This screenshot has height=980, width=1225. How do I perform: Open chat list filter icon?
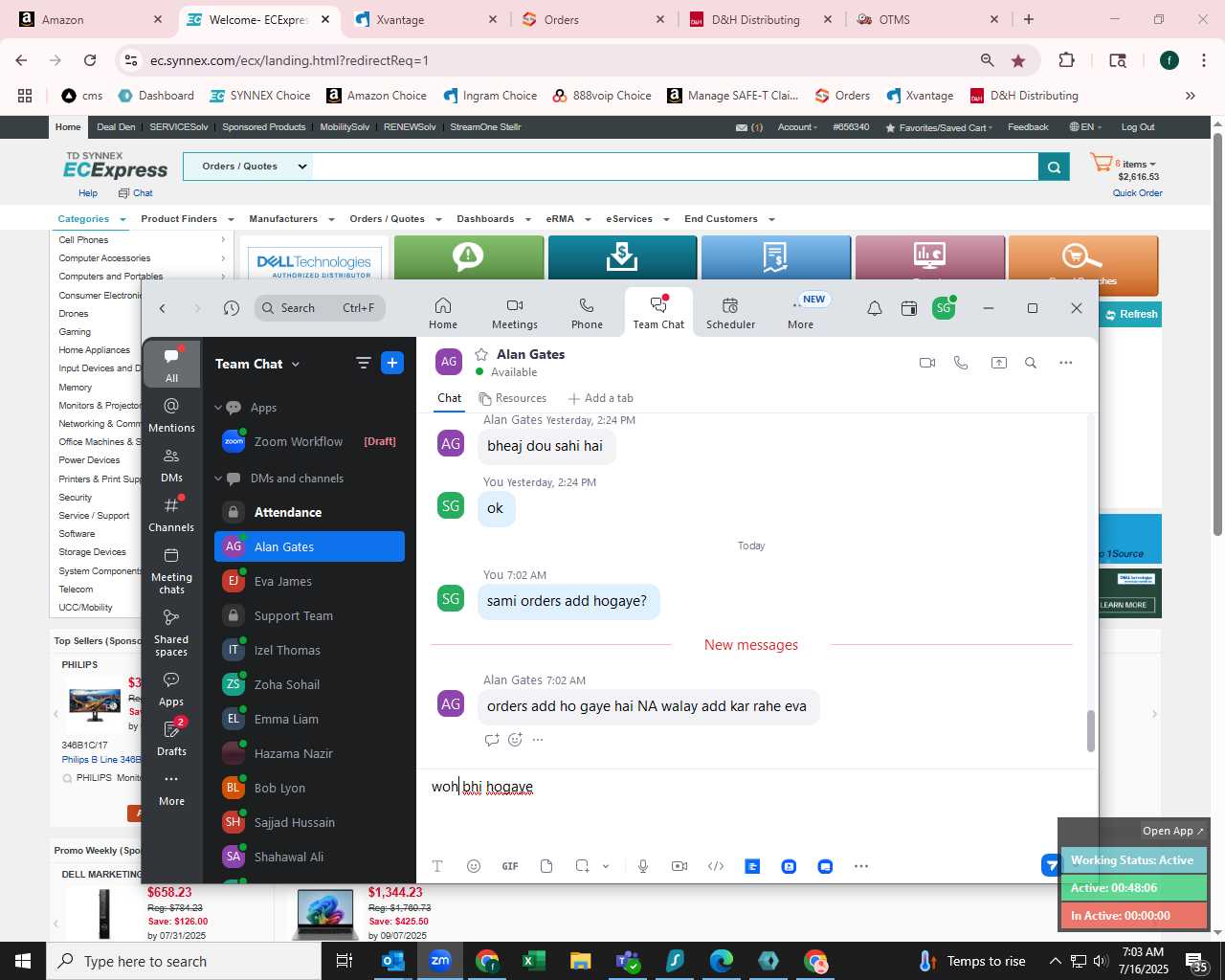click(x=363, y=363)
